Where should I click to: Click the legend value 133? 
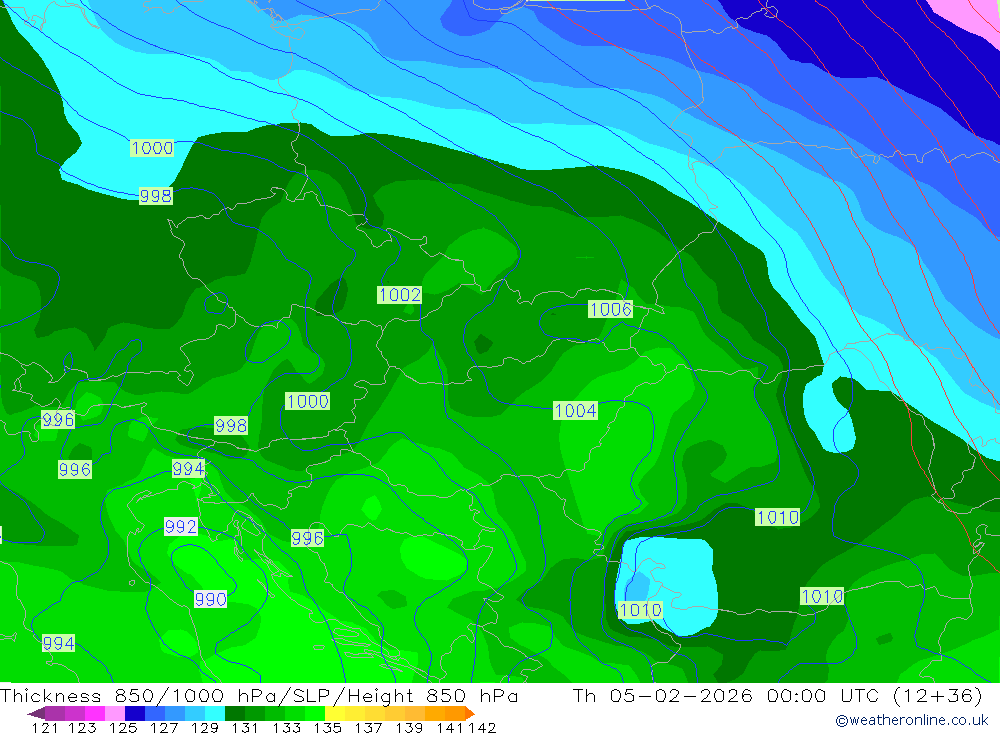pos(287,727)
